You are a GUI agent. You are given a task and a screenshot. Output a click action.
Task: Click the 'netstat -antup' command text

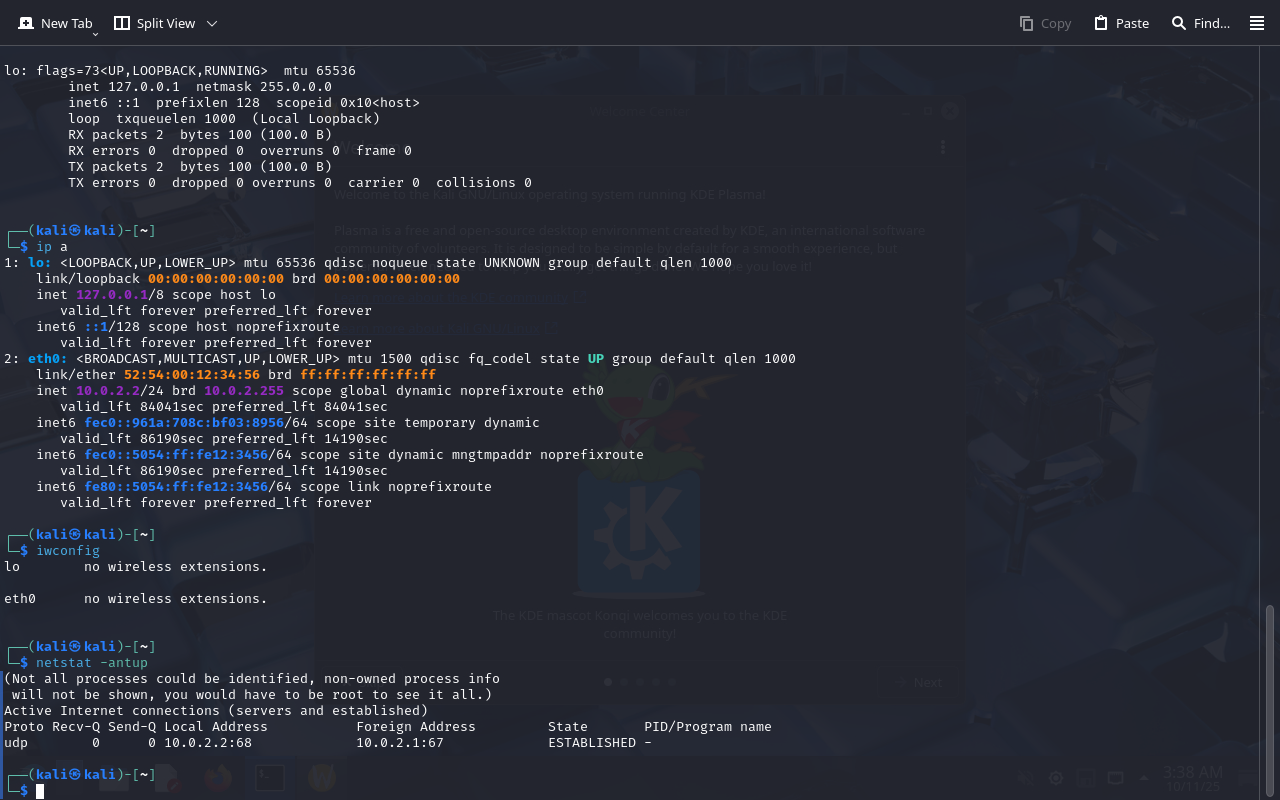[x=92, y=663]
